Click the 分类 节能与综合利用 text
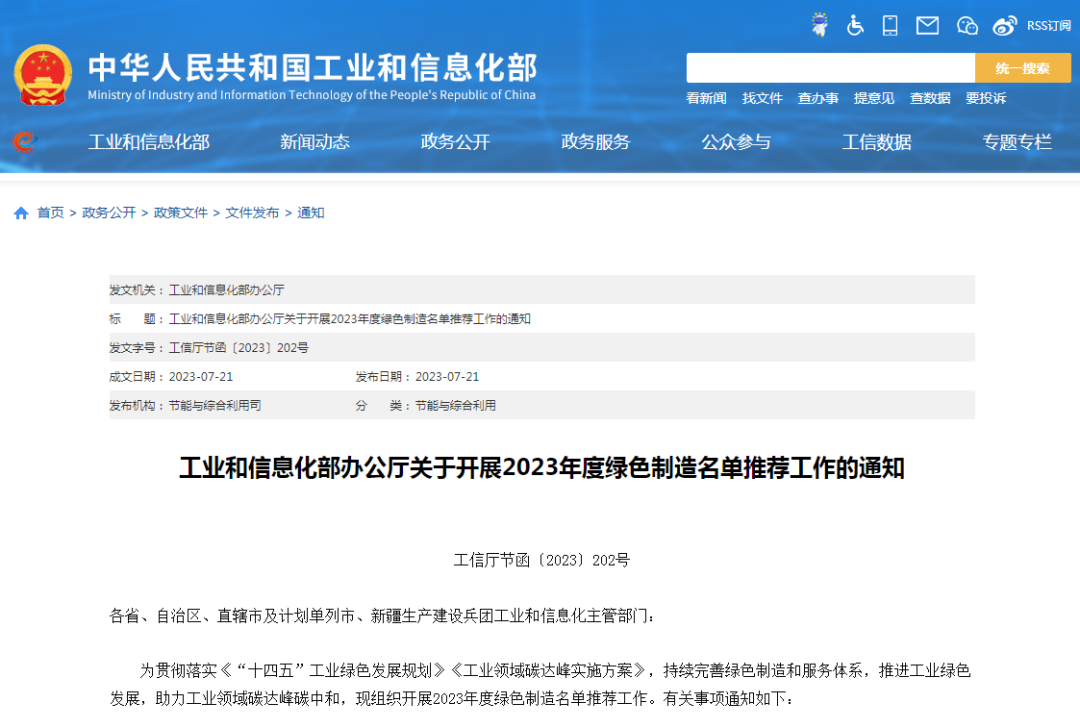1080x728 pixels. tap(426, 406)
